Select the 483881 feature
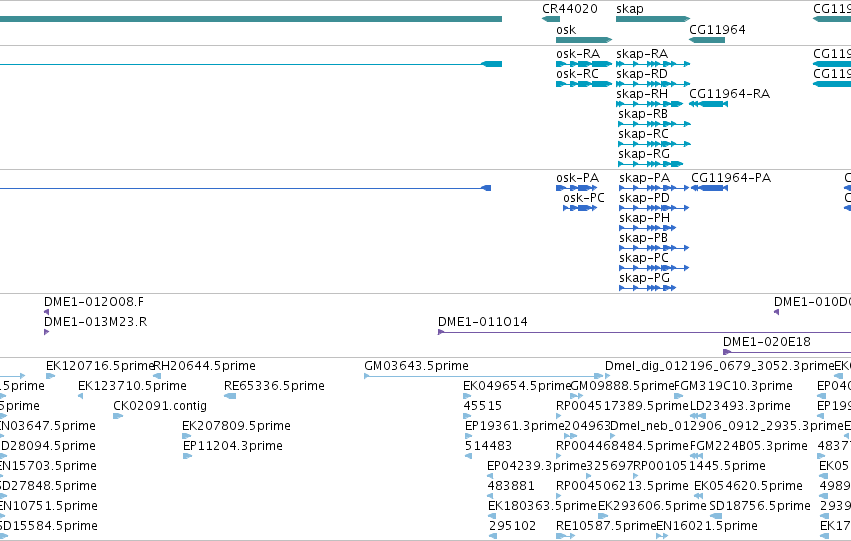This screenshot has height=541, width=851. tap(491, 496)
